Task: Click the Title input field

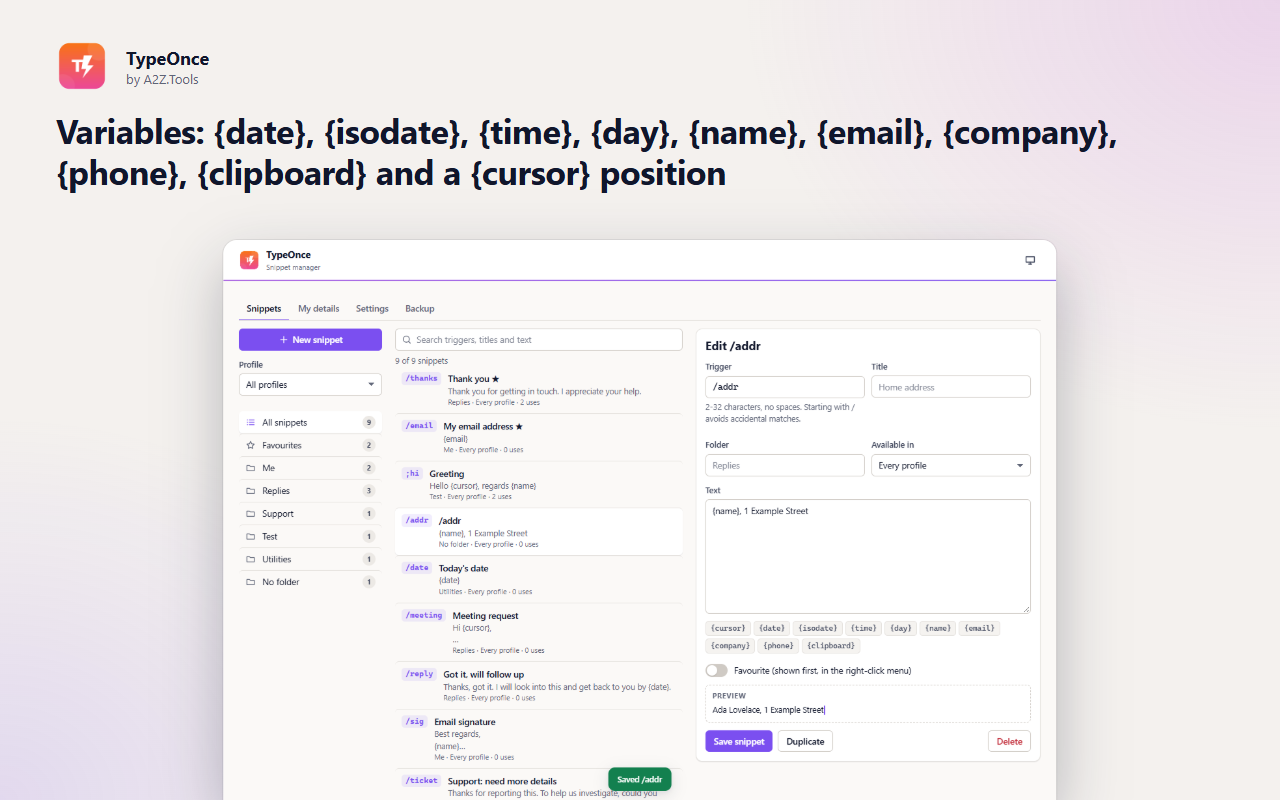Action: point(951,387)
